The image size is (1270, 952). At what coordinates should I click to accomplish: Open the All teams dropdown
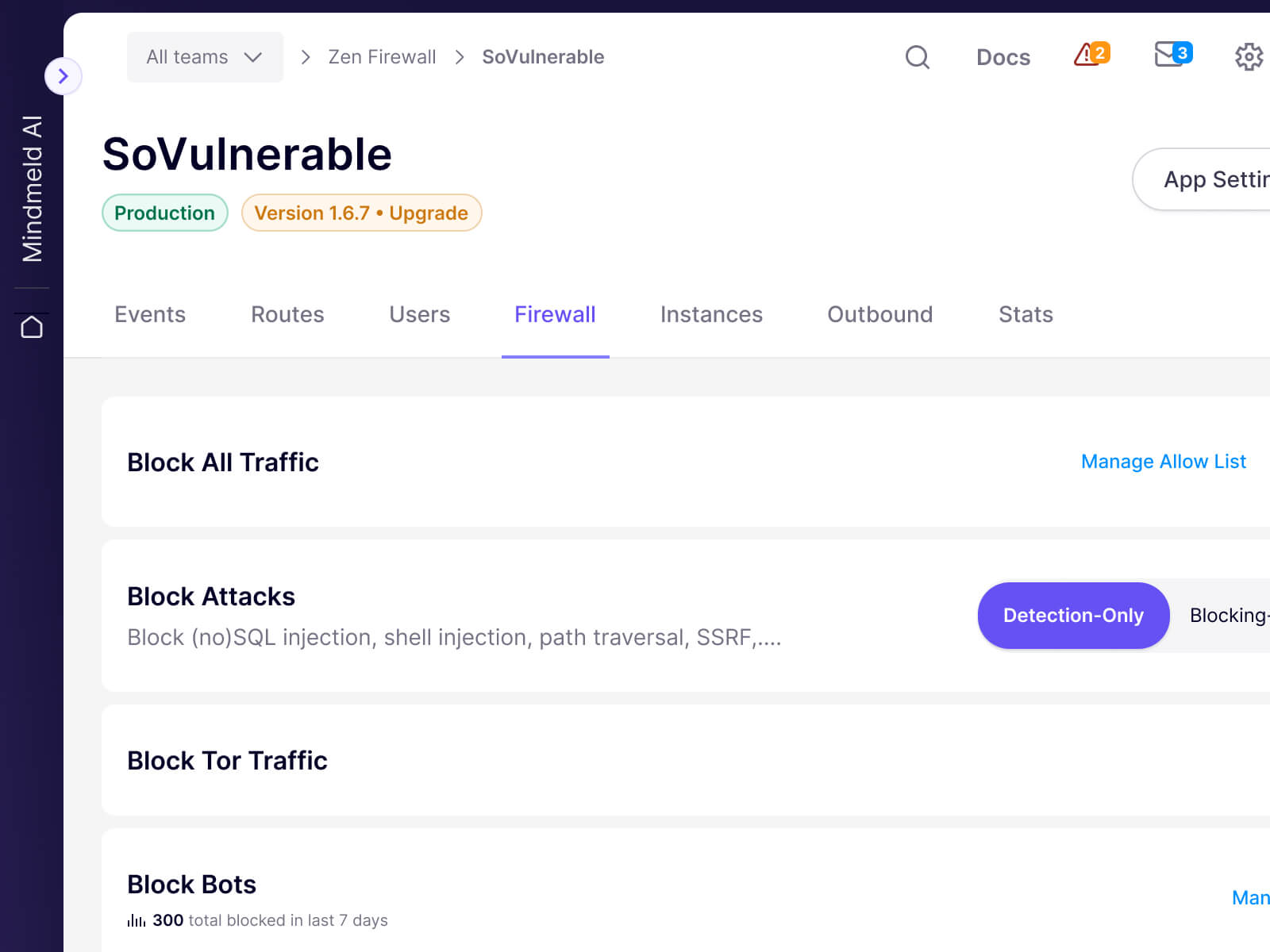coord(205,57)
